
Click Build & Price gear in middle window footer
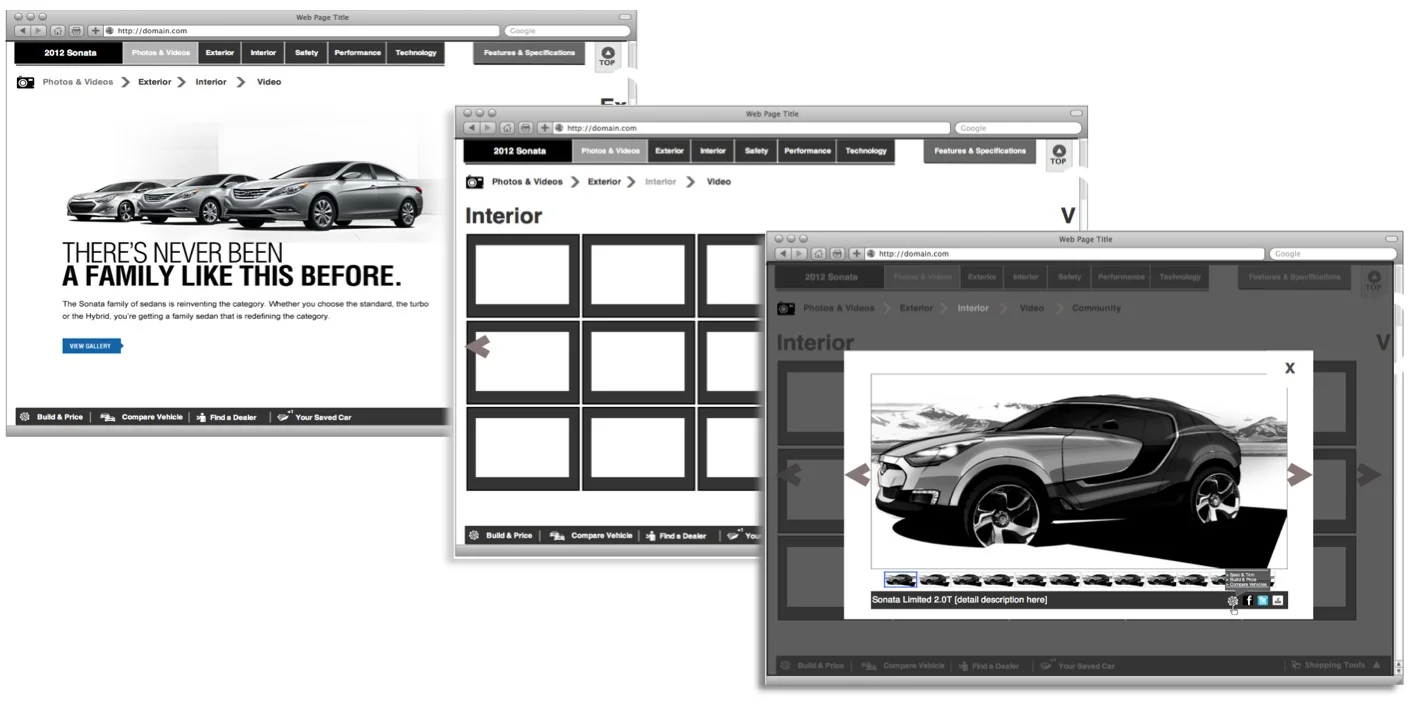pos(474,535)
